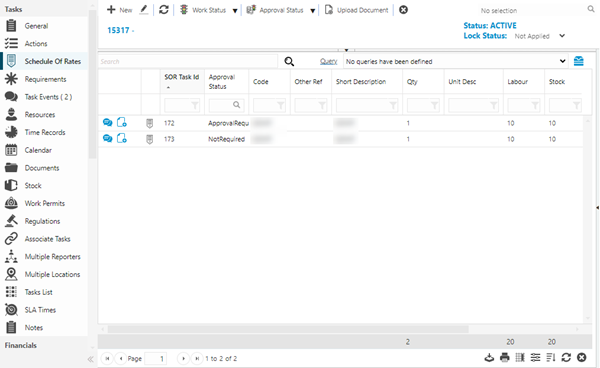Click the Work Permits helmet icon
This screenshot has height=368, width=600.
(11, 203)
